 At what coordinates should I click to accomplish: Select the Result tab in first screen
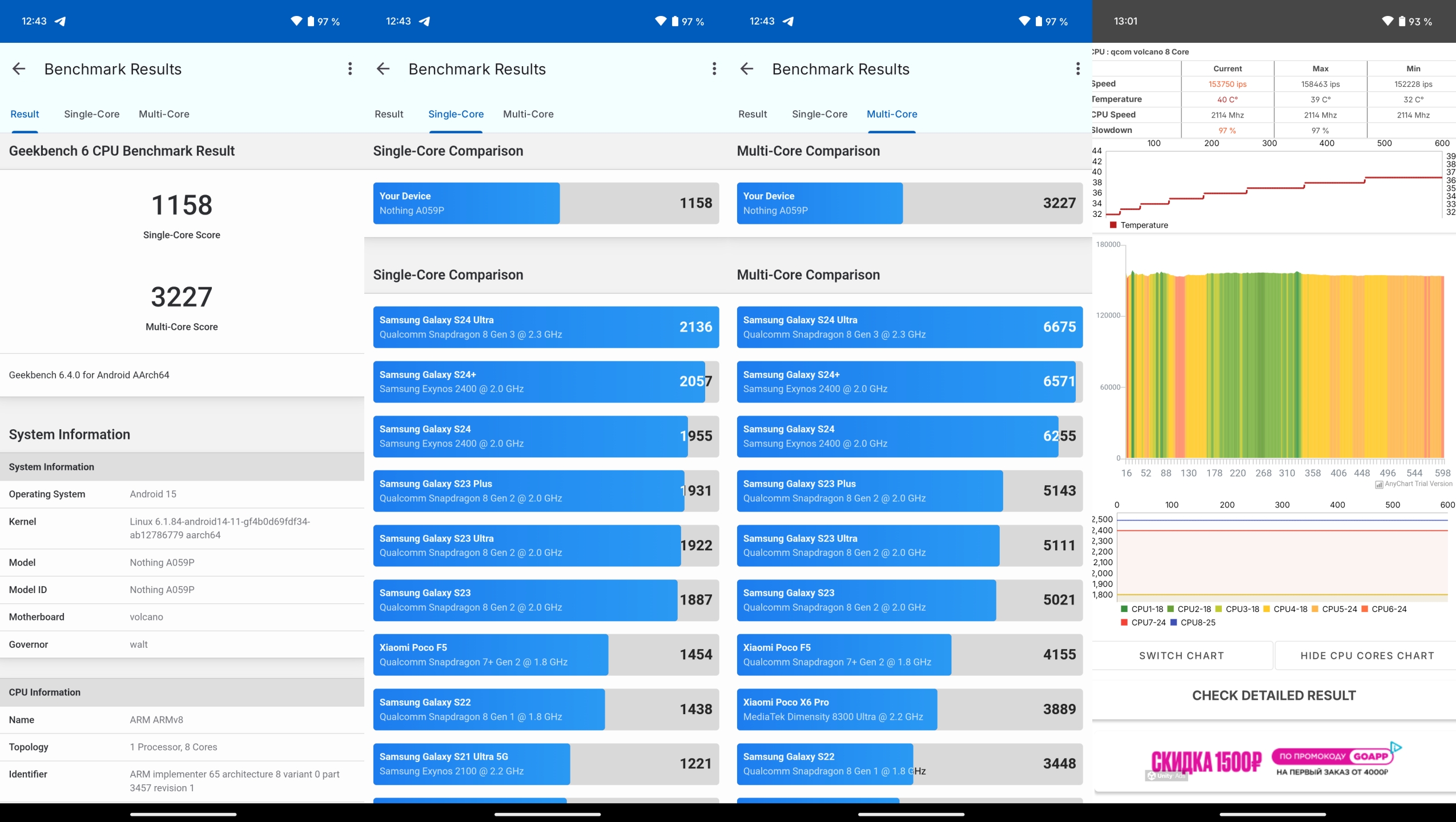point(25,114)
